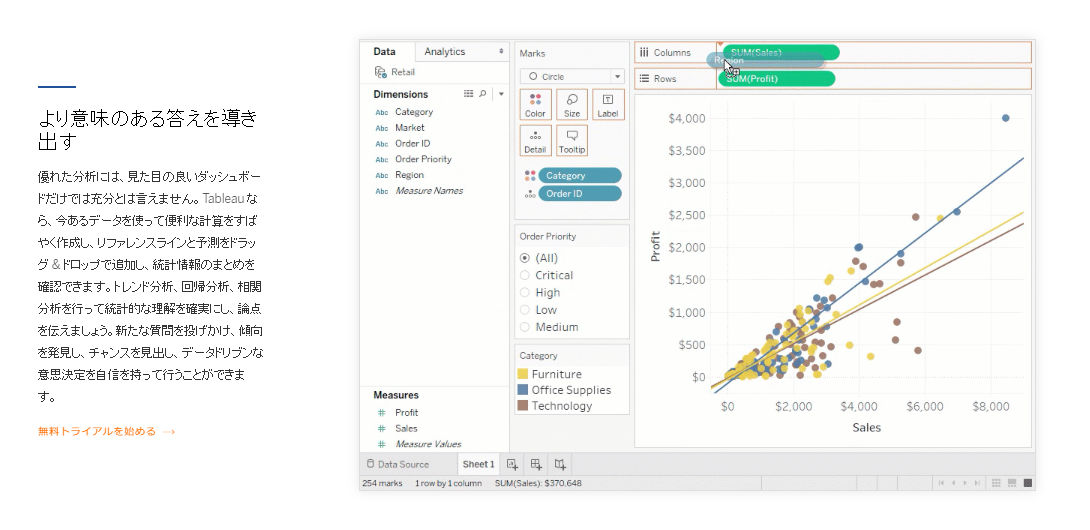Switch to the Analytics tab
The height and width of the screenshot is (530, 1090).
445,51
